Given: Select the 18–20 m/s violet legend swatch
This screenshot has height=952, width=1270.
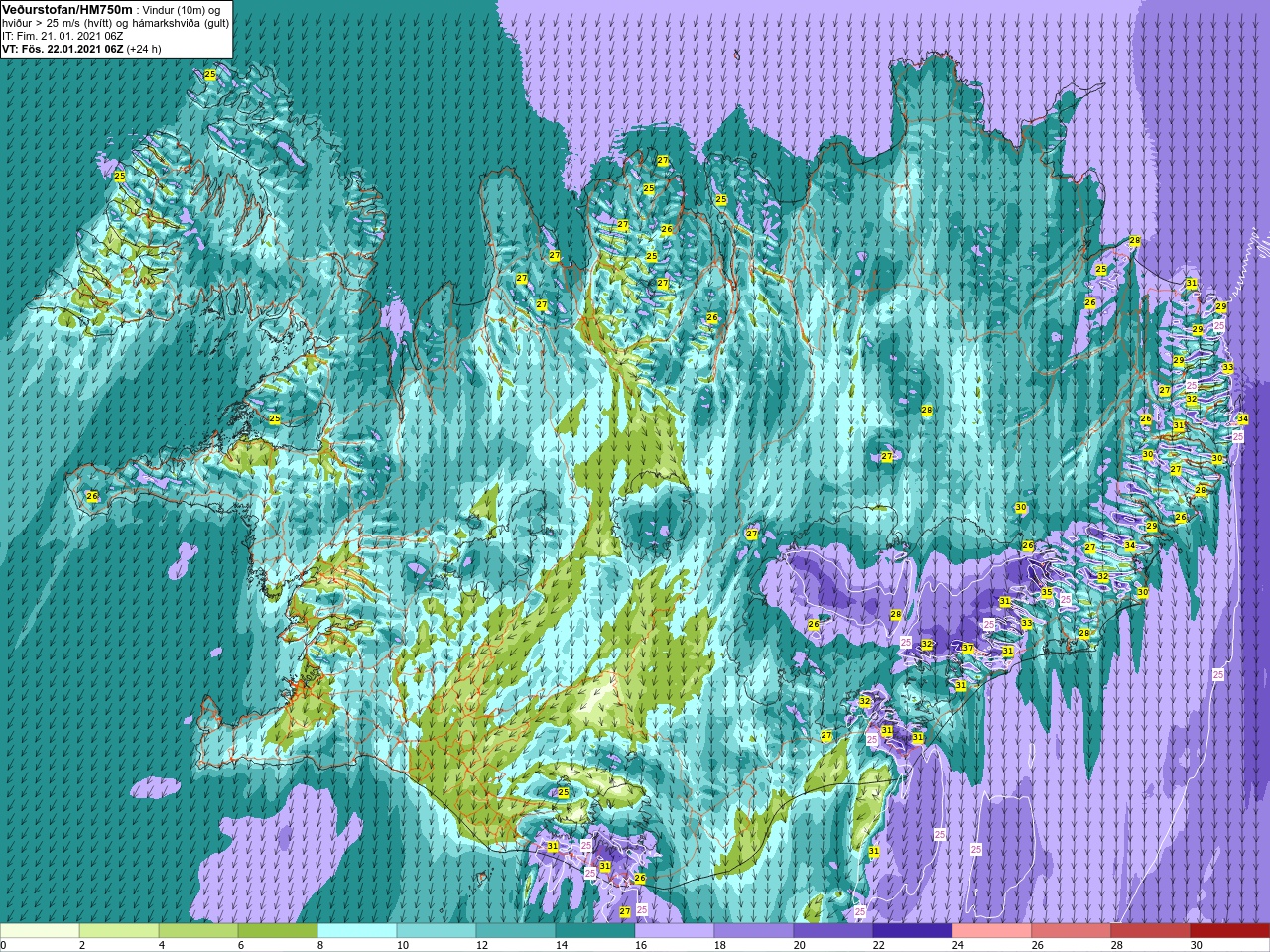Looking at the screenshot, I should click(x=754, y=931).
